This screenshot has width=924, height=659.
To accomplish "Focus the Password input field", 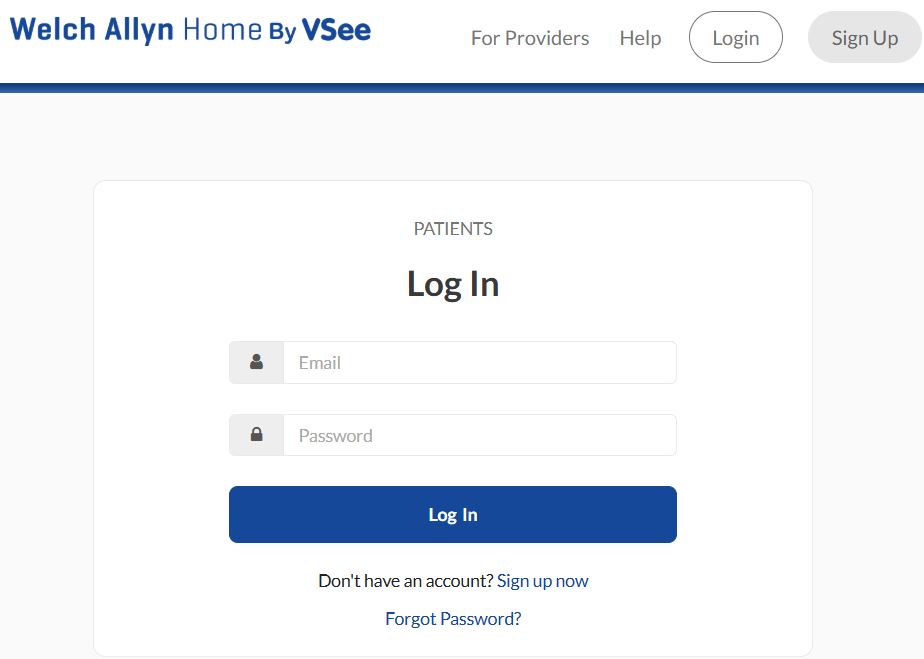I will pos(479,435).
